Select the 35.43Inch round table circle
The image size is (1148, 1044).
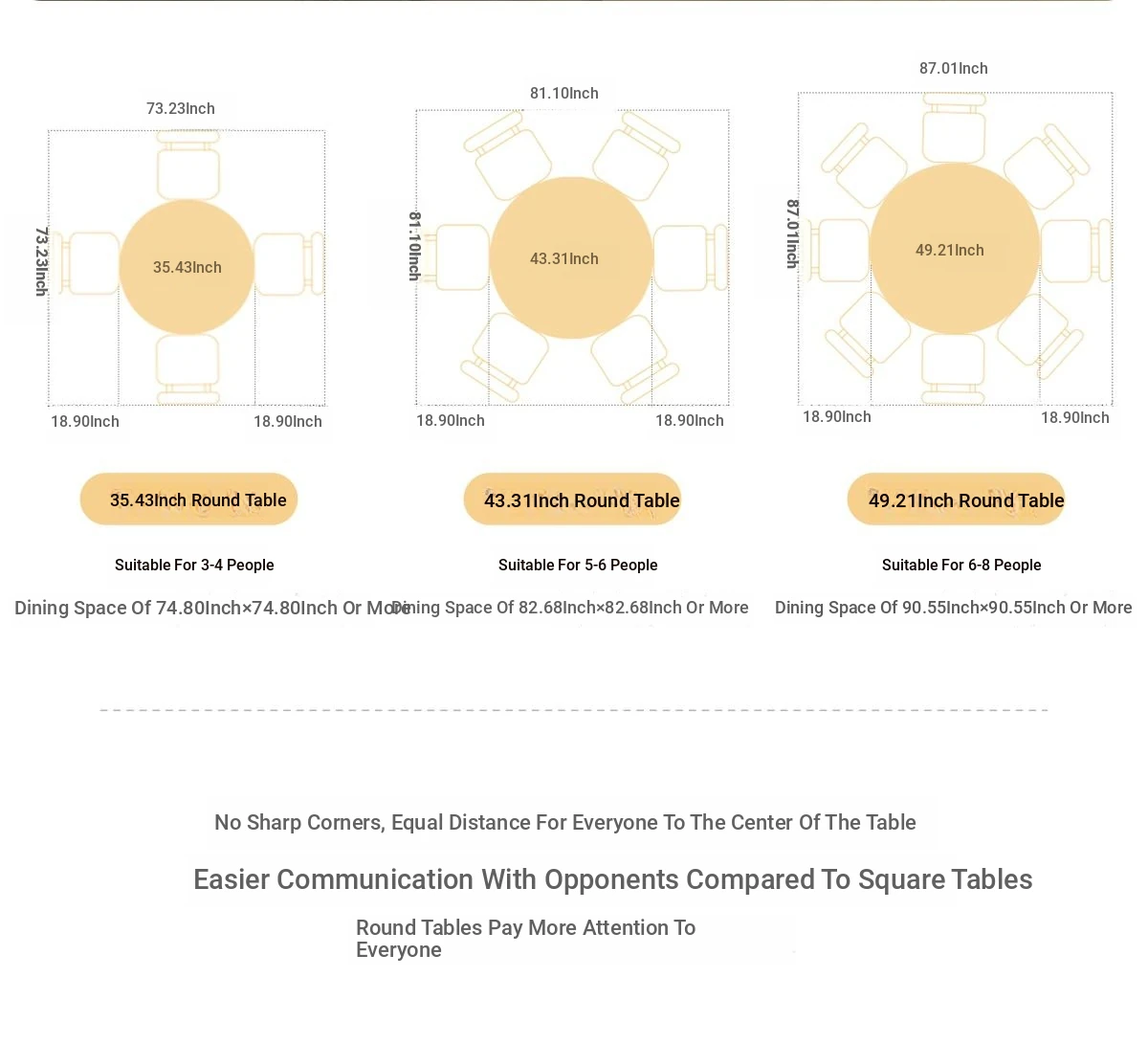[x=187, y=267]
